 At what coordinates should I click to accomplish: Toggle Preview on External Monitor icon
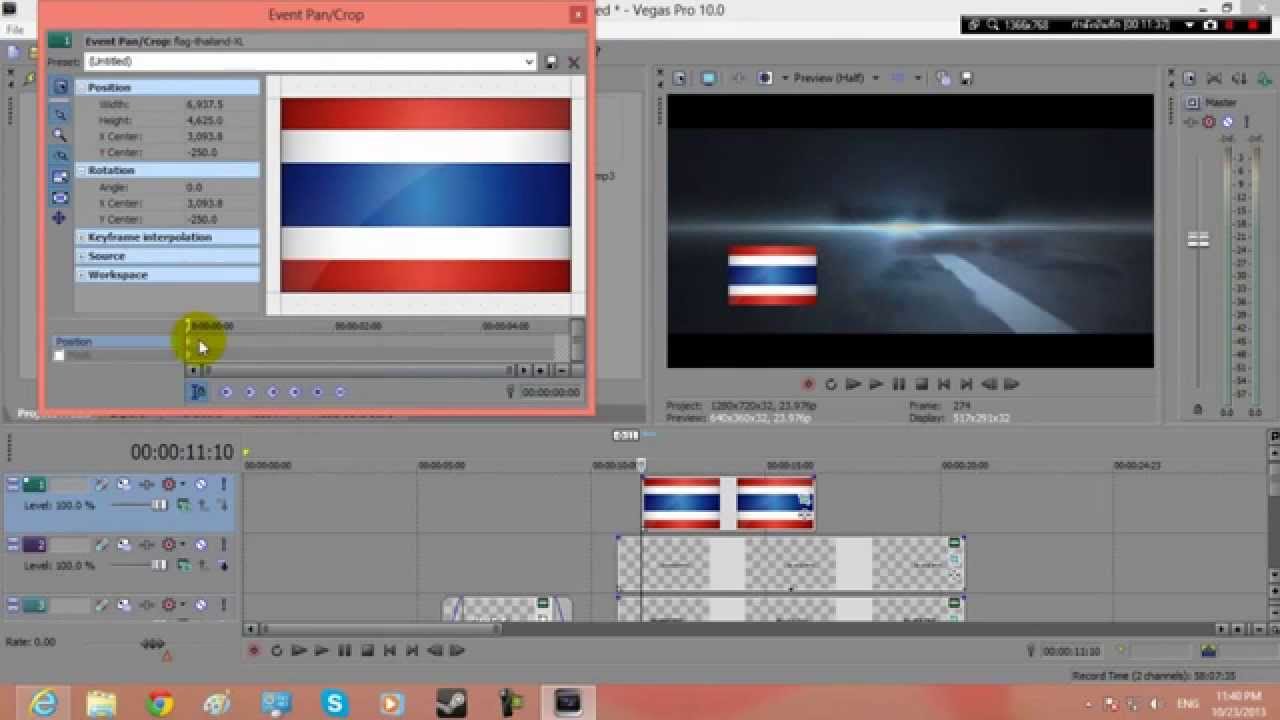pyautogui.click(x=709, y=78)
